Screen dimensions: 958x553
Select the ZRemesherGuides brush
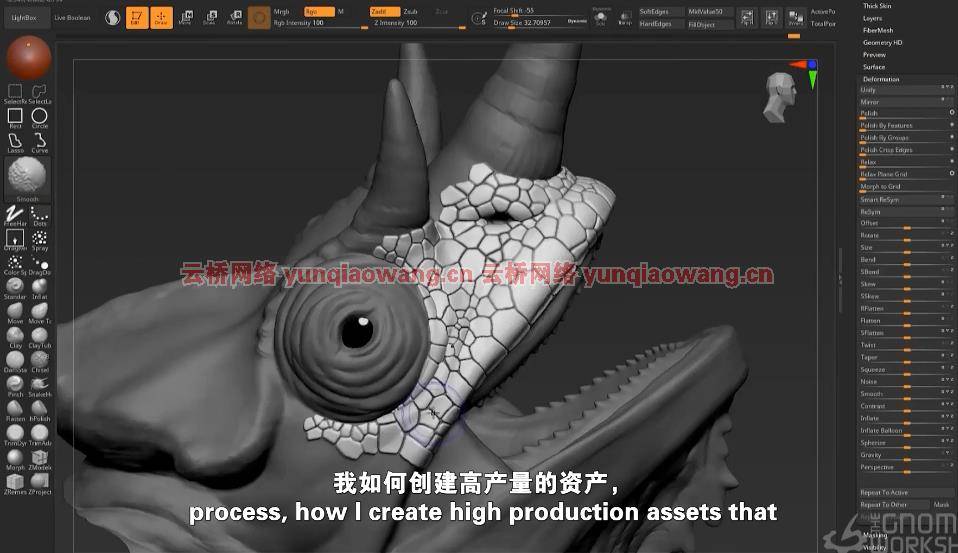[x=15, y=484]
